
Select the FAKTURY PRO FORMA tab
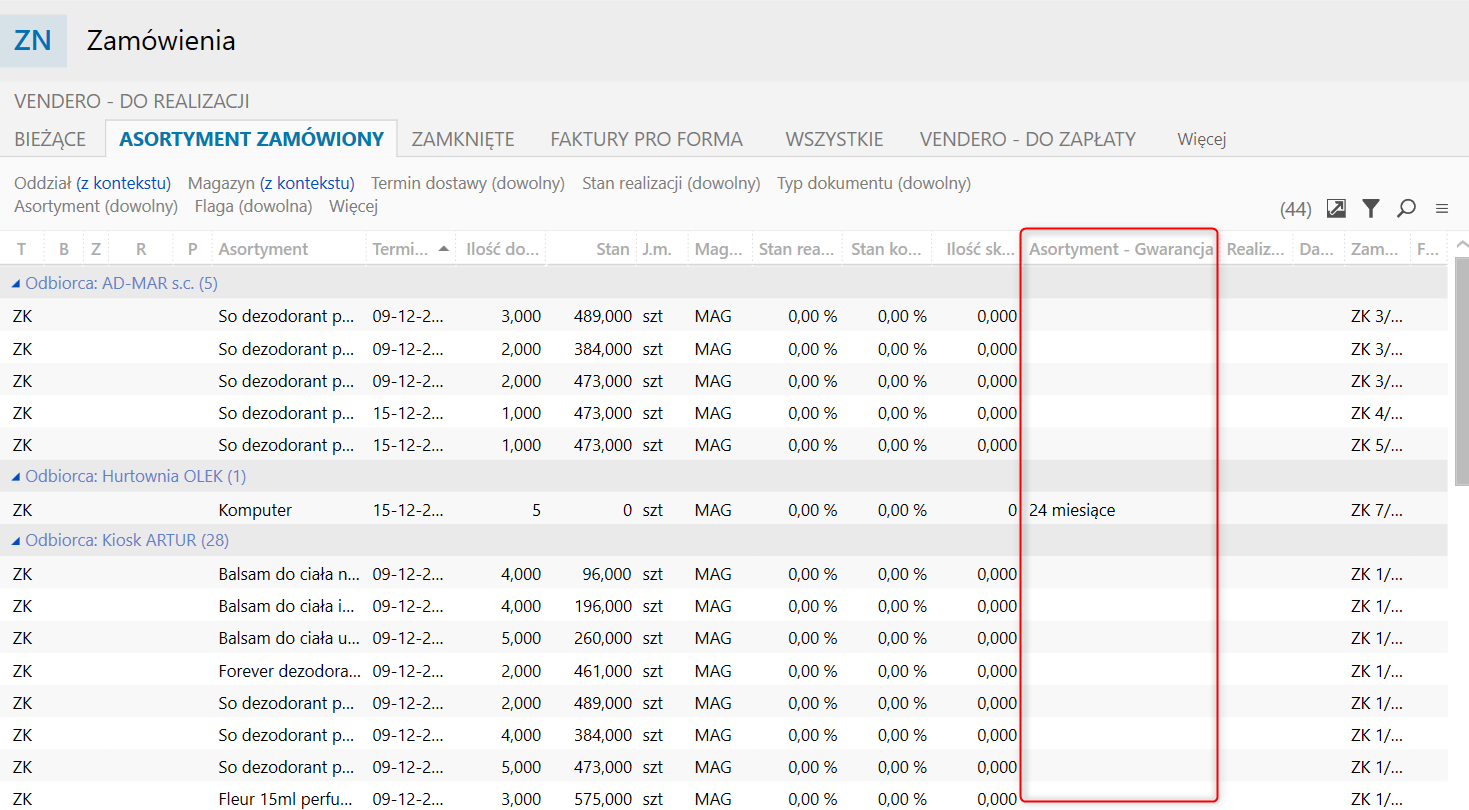pos(646,139)
